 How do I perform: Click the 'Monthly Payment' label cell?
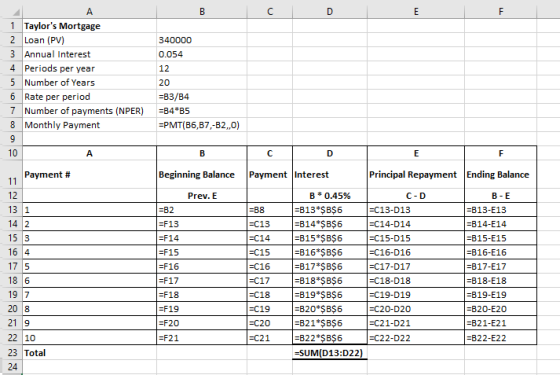[x=89, y=125]
